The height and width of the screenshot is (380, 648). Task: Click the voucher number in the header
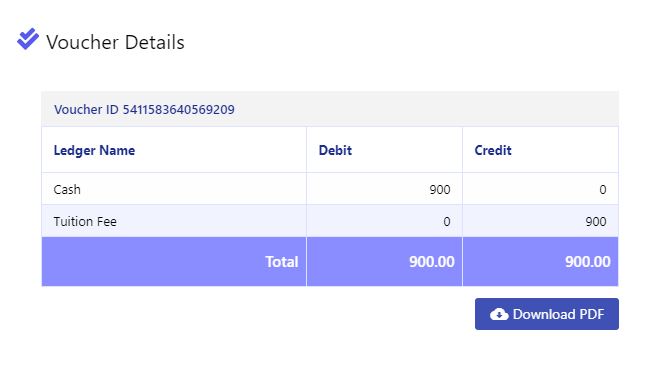(179, 109)
